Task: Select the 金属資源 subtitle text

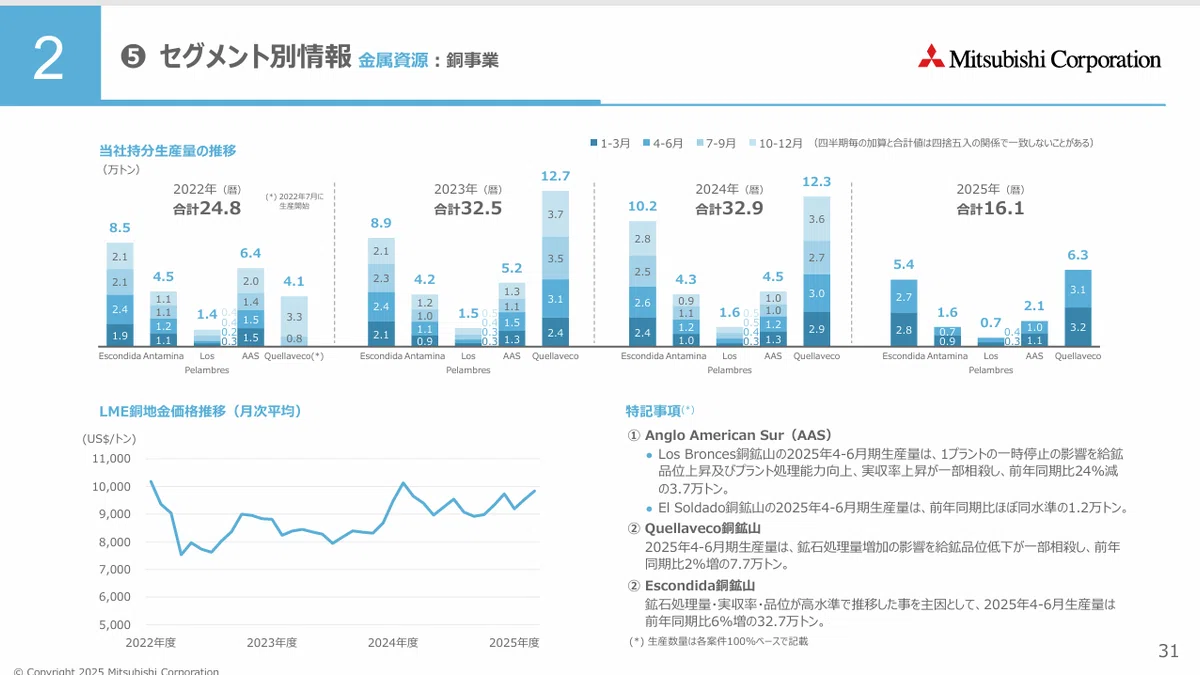Action: click(x=393, y=61)
